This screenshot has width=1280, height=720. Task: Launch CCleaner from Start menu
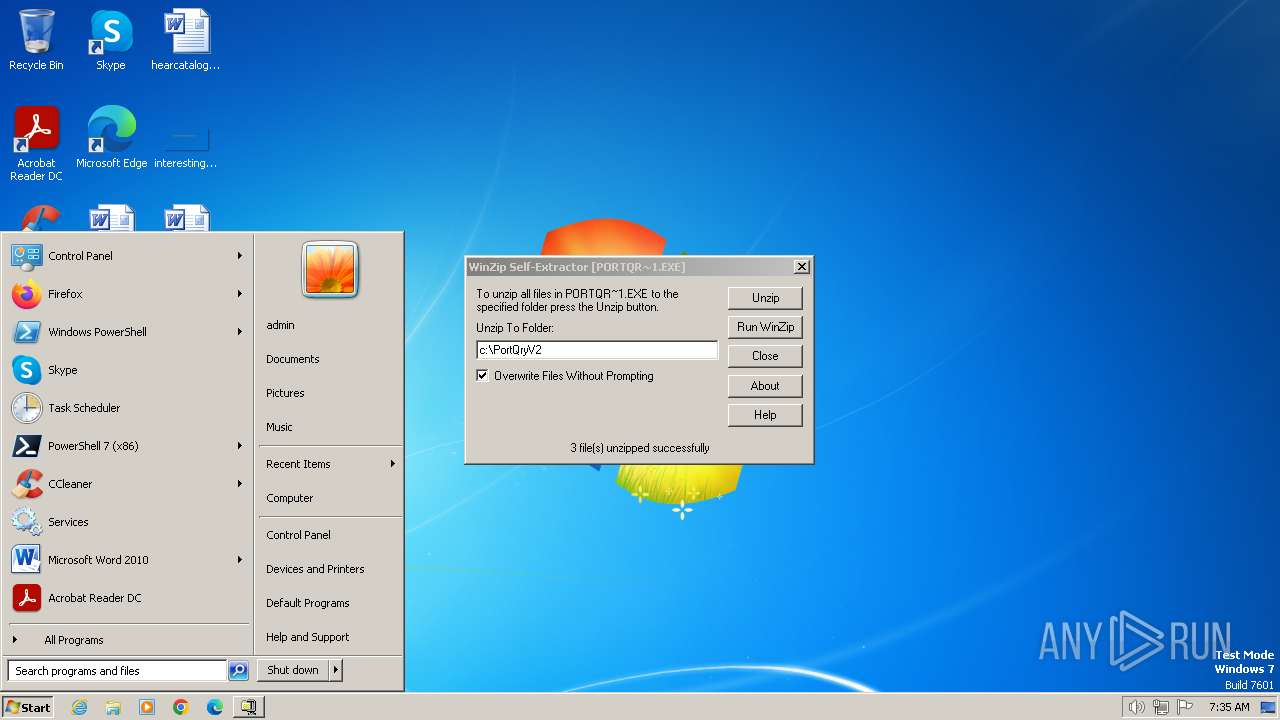click(128, 484)
